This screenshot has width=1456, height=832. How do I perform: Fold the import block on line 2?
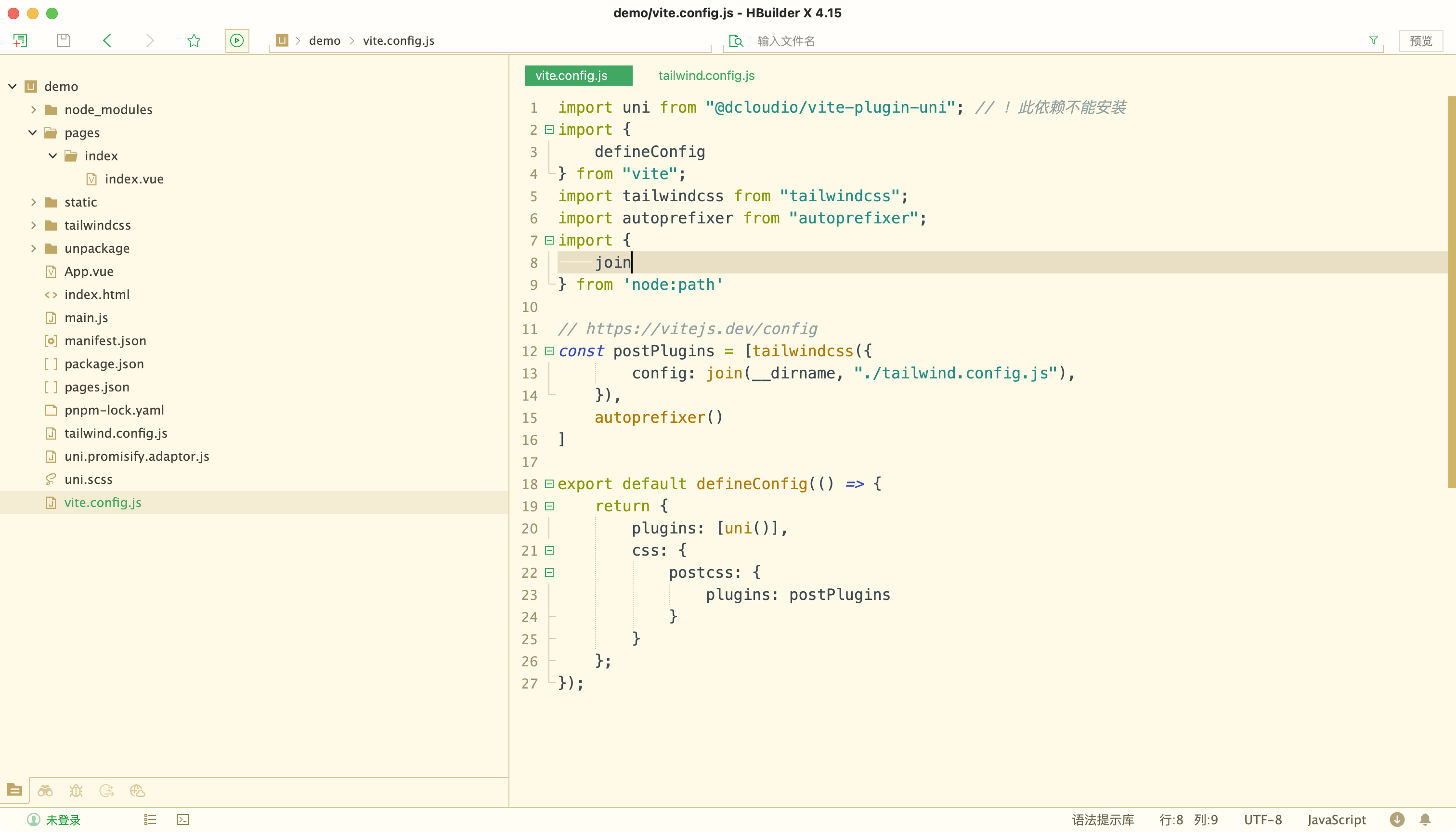(549, 130)
